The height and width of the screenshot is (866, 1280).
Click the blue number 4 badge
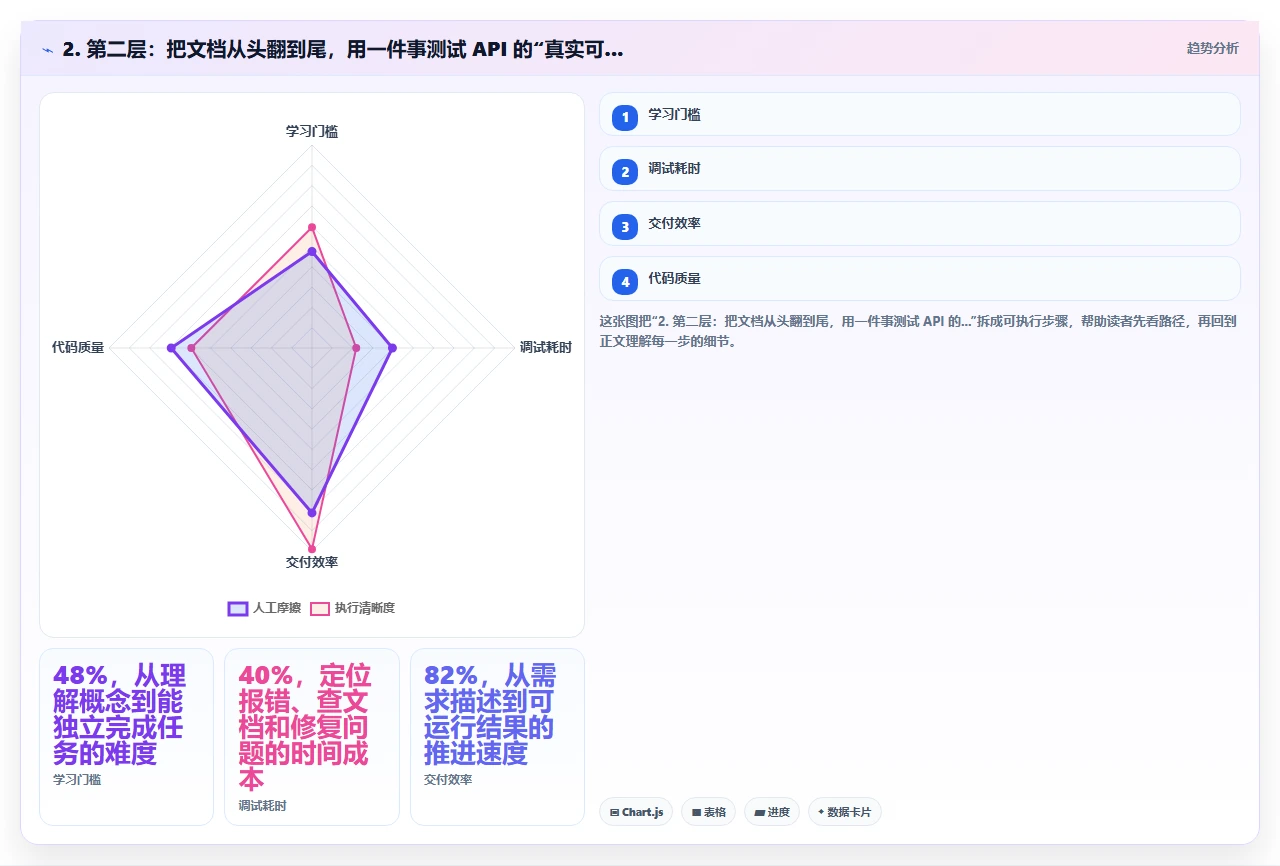tap(625, 281)
